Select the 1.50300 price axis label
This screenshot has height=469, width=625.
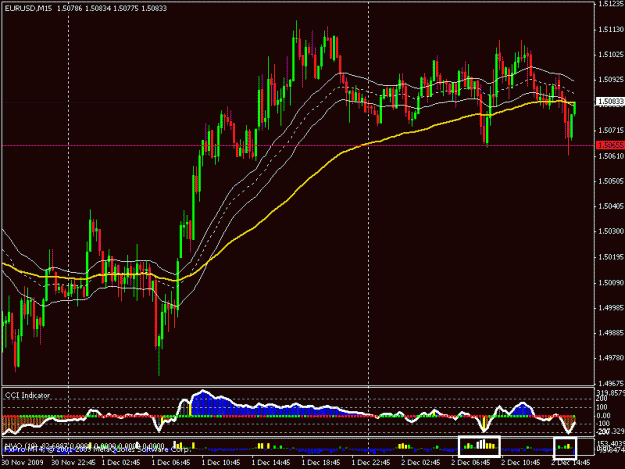(x=611, y=231)
